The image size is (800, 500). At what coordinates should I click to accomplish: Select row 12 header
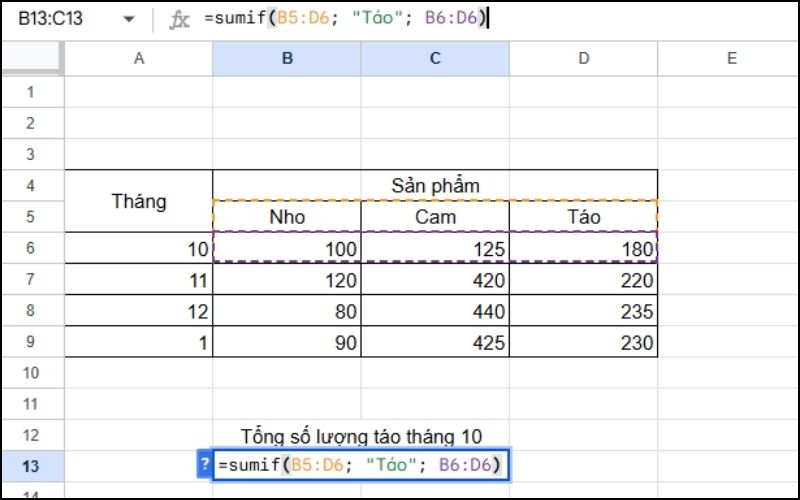[x=31, y=435]
